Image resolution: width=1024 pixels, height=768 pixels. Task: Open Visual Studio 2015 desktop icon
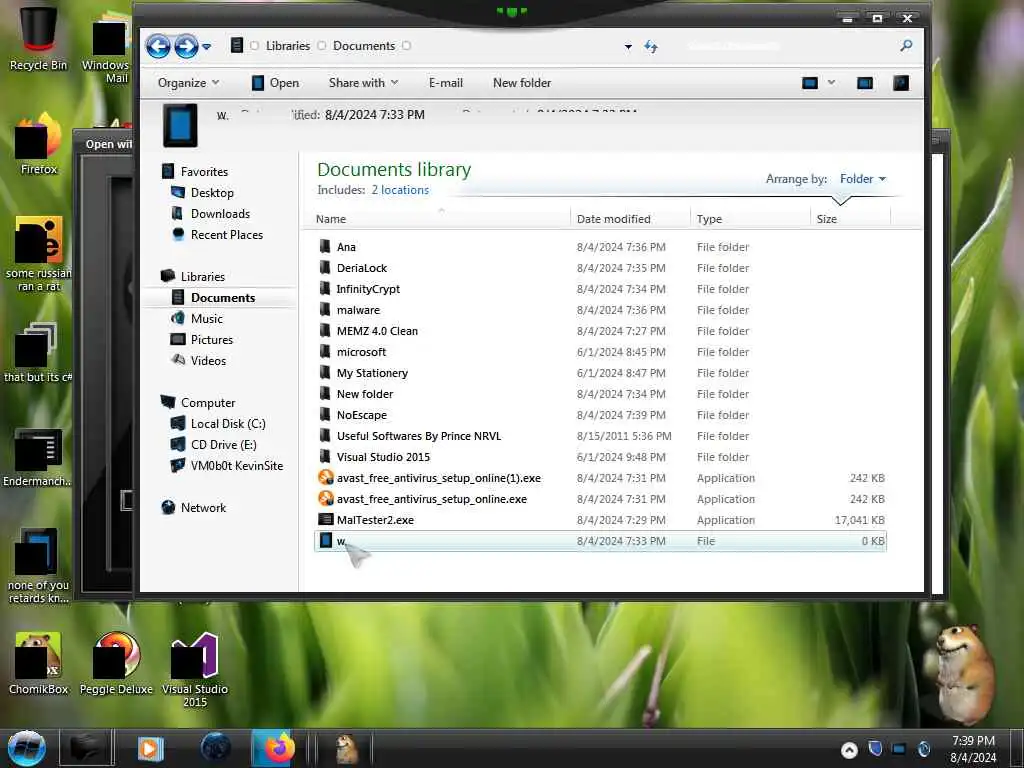pos(195,669)
